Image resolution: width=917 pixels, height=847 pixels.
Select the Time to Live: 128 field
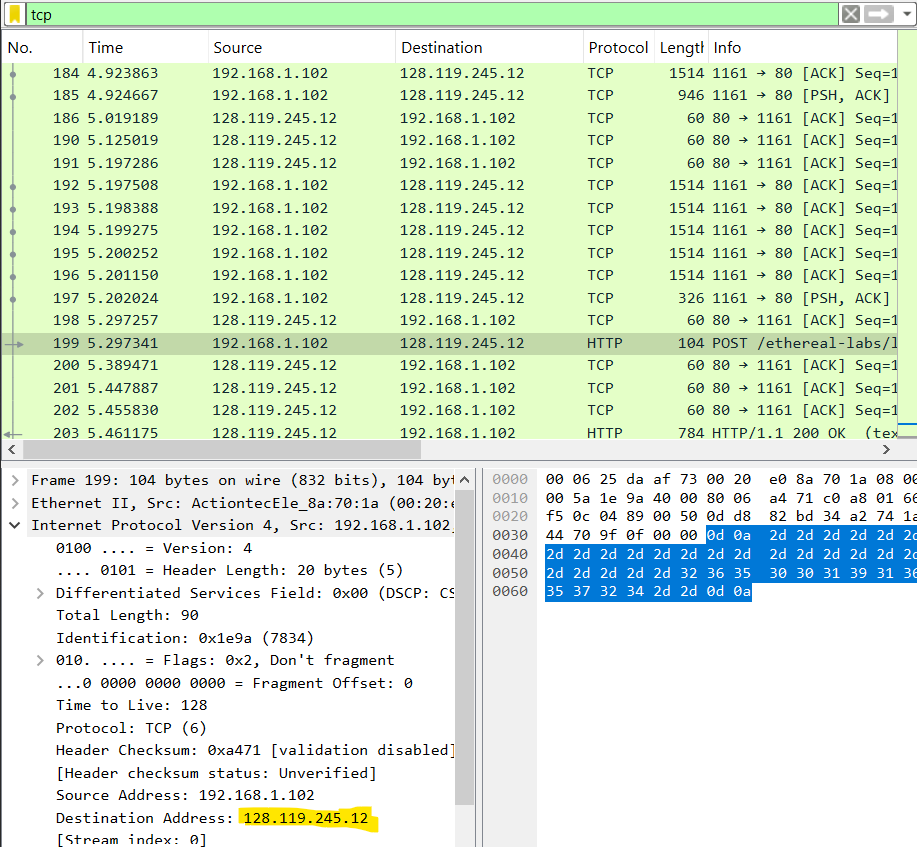(132, 705)
